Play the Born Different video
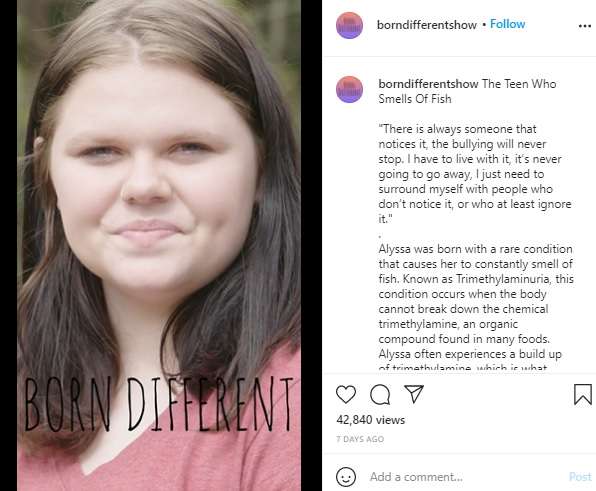Viewport: 596px width, 491px height. (159, 246)
